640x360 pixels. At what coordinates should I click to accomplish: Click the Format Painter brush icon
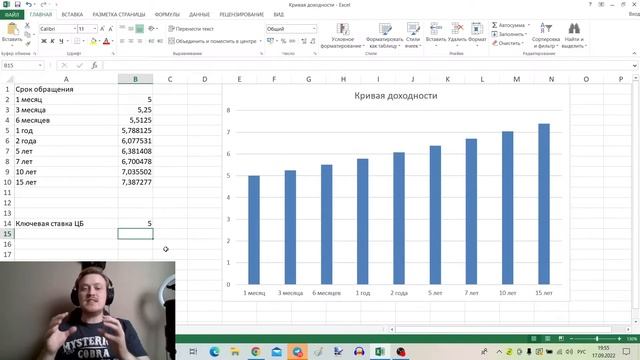[x=27, y=43]
